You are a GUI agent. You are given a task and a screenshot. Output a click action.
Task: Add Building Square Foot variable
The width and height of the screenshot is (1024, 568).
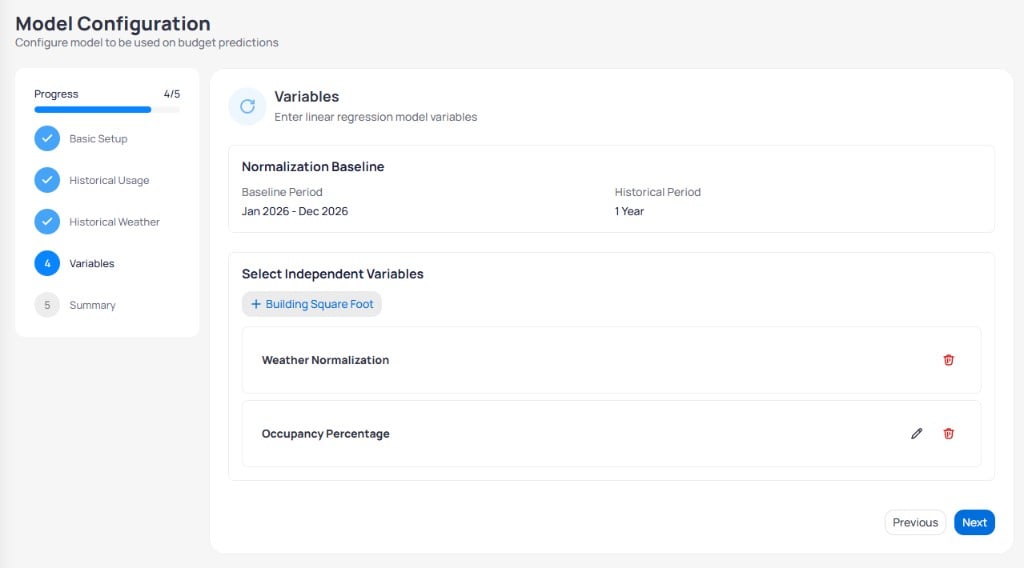(x=312, y=304)
